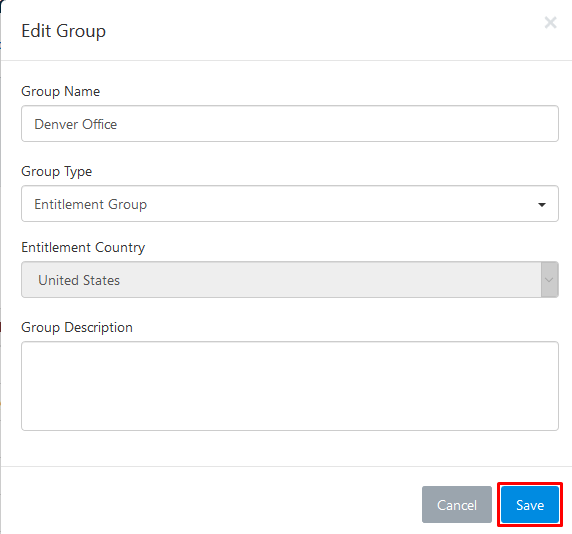Save the group changes
Screen dimensions: 572x534
[530, 505]
